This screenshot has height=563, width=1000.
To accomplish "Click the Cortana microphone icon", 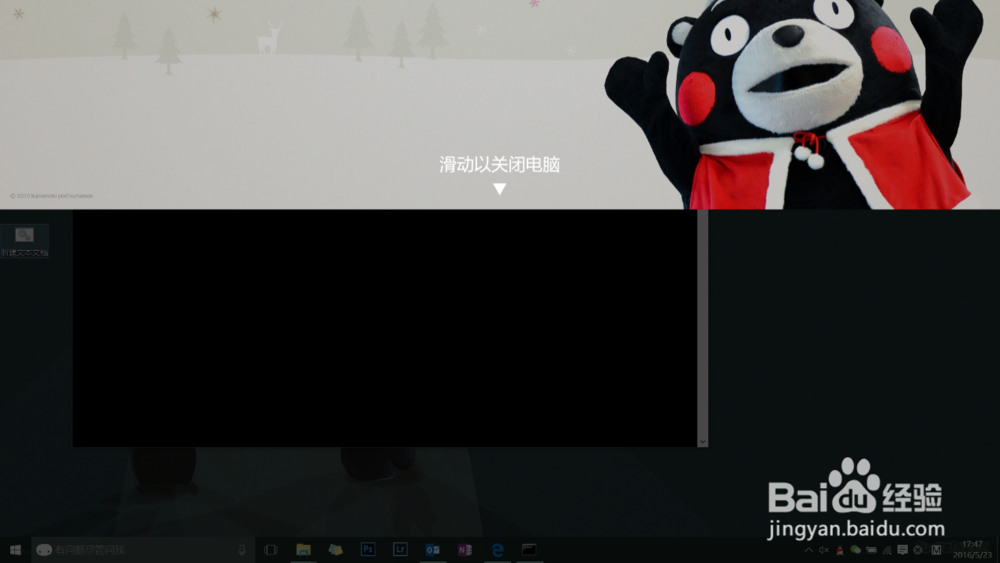I will point(242,550).
